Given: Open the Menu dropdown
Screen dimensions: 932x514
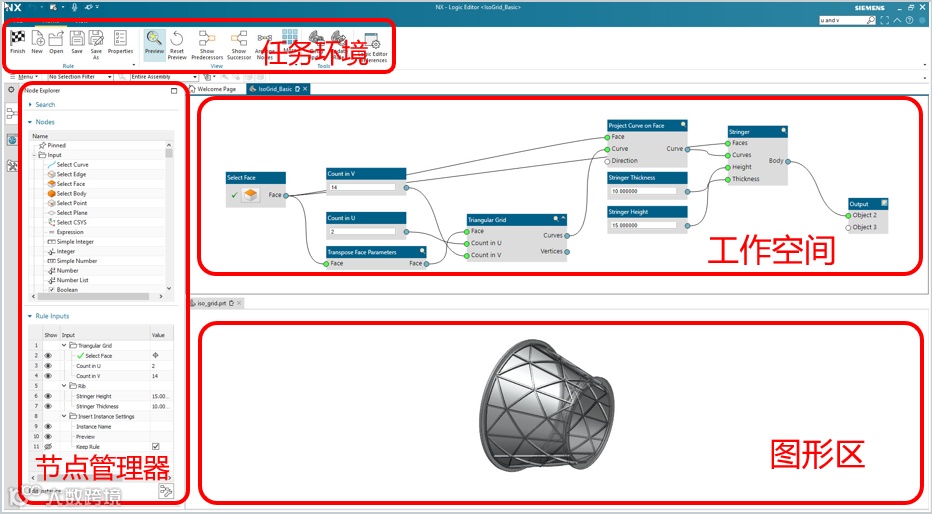Looking at the screenshot, I should (25, 77).
